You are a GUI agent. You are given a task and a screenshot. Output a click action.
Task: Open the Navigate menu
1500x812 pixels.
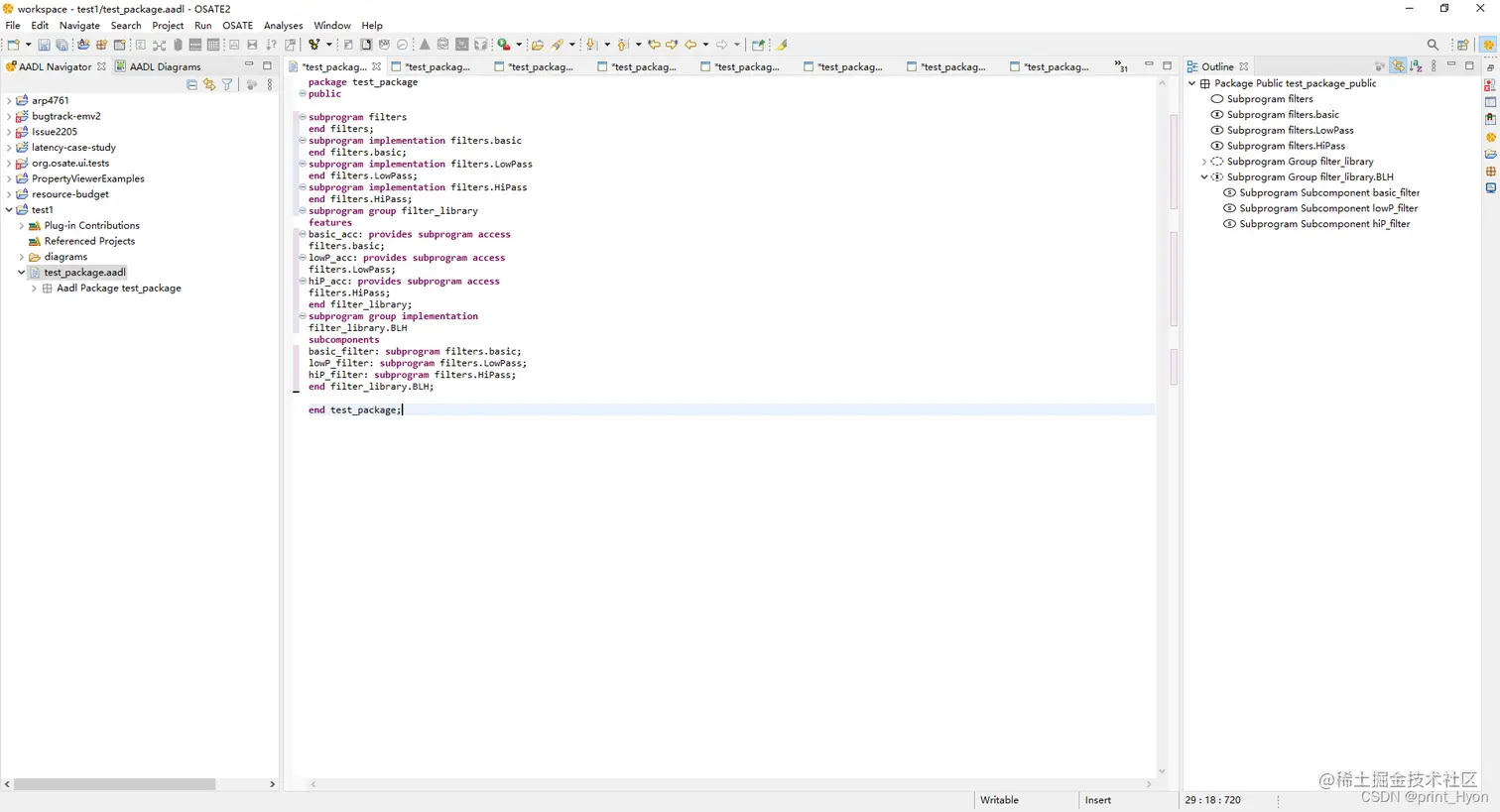click(79, 26)
